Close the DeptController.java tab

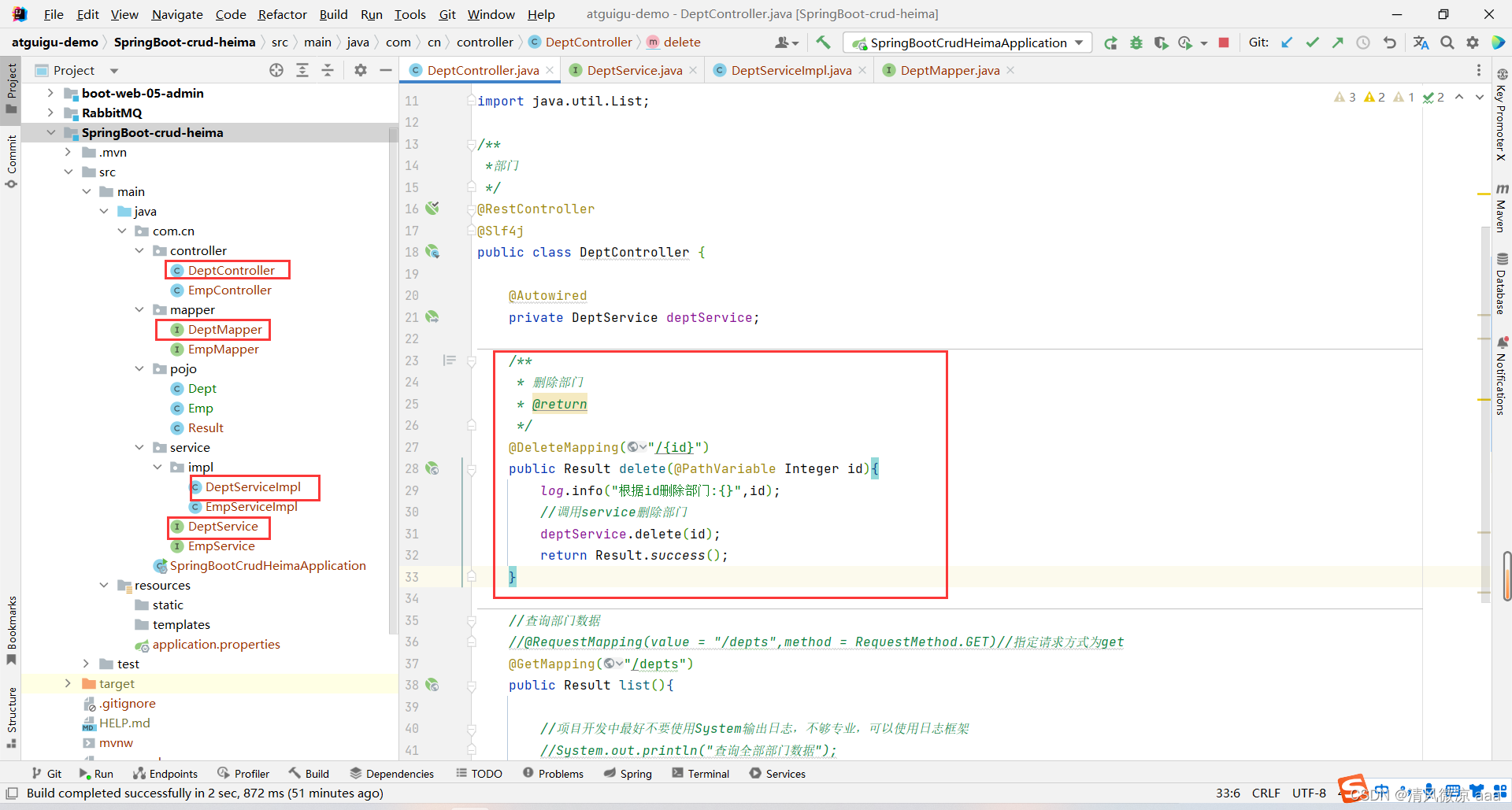tap(550, 70)
